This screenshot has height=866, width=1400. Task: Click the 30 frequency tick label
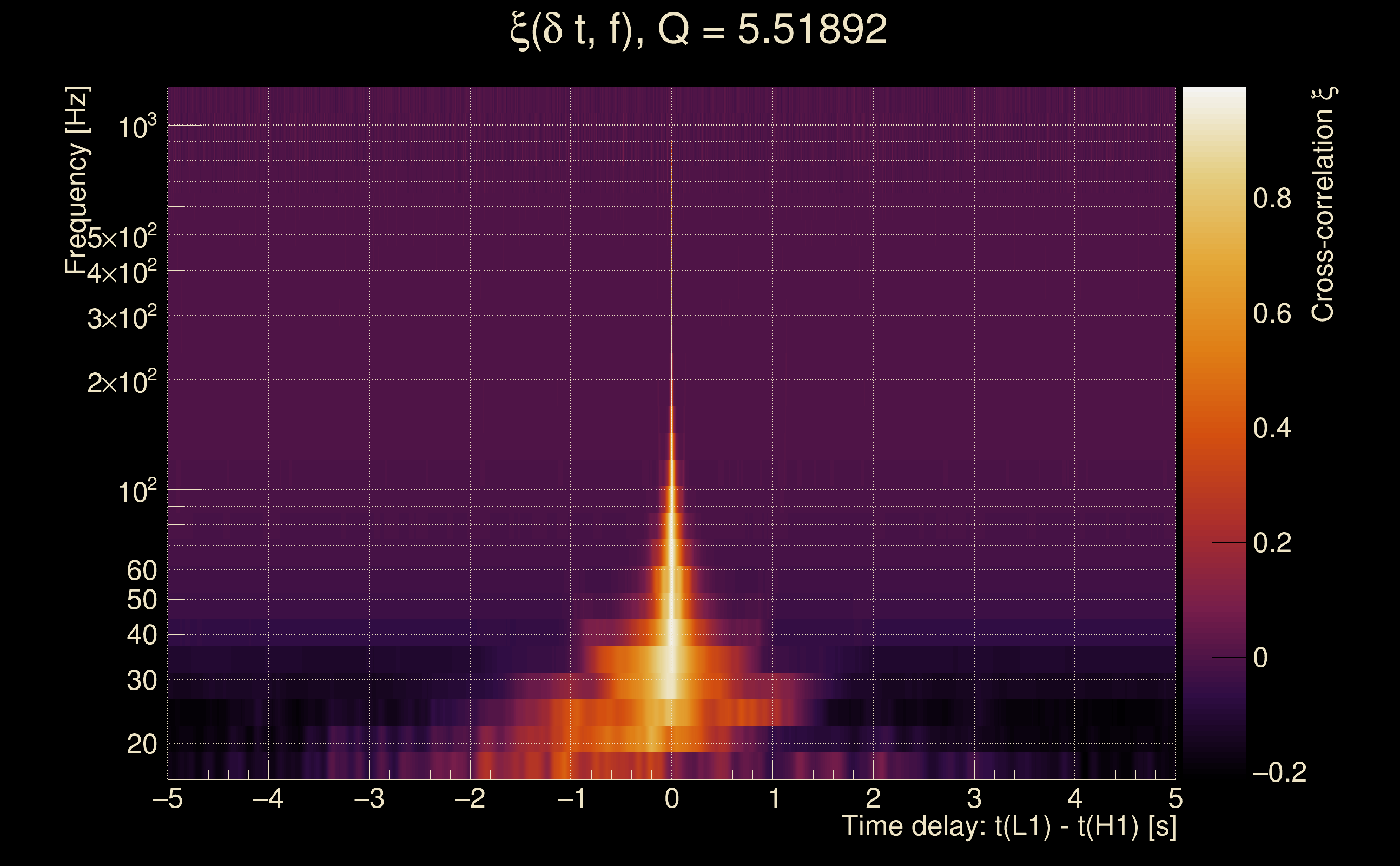141,681
